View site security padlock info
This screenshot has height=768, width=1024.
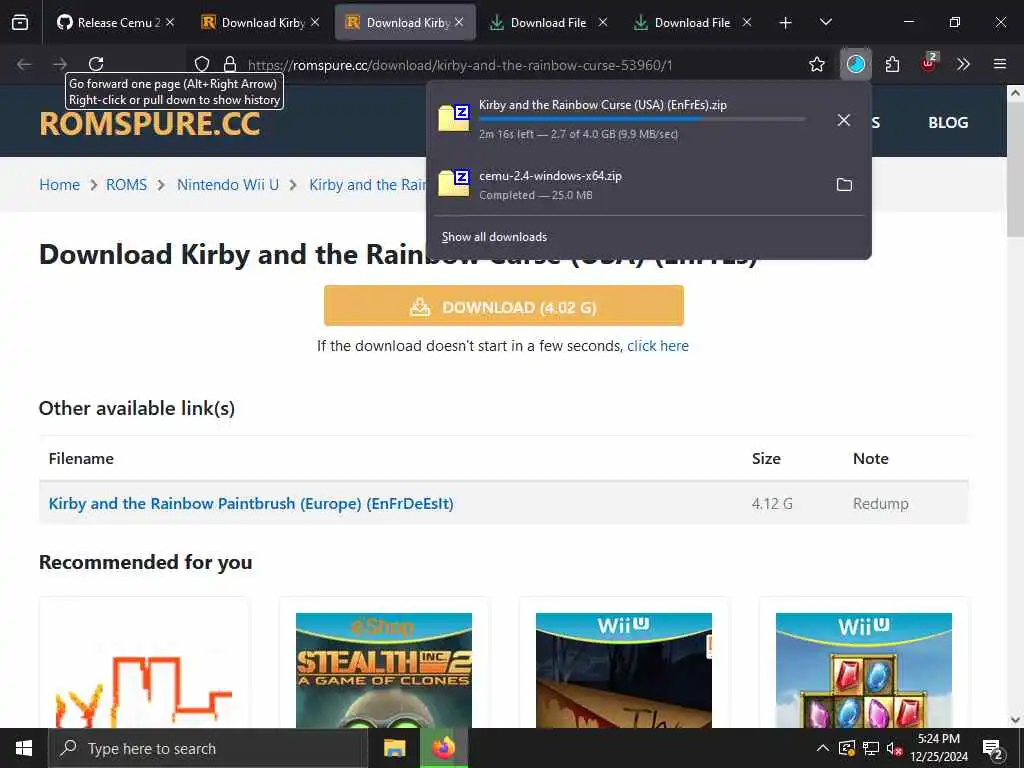point(230,64)
